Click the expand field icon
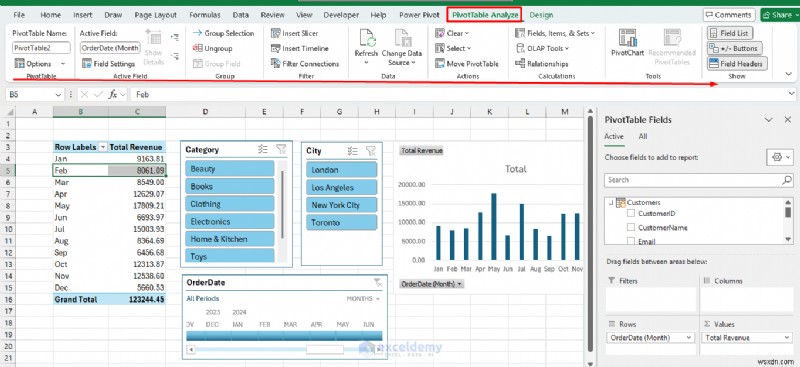 [x=174, y=37]
